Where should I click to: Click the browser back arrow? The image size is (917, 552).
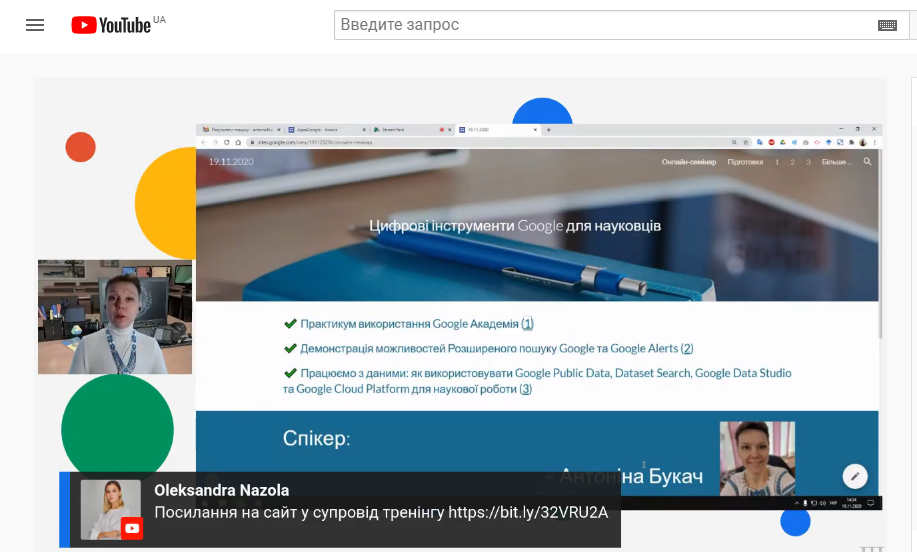point(204,142)
